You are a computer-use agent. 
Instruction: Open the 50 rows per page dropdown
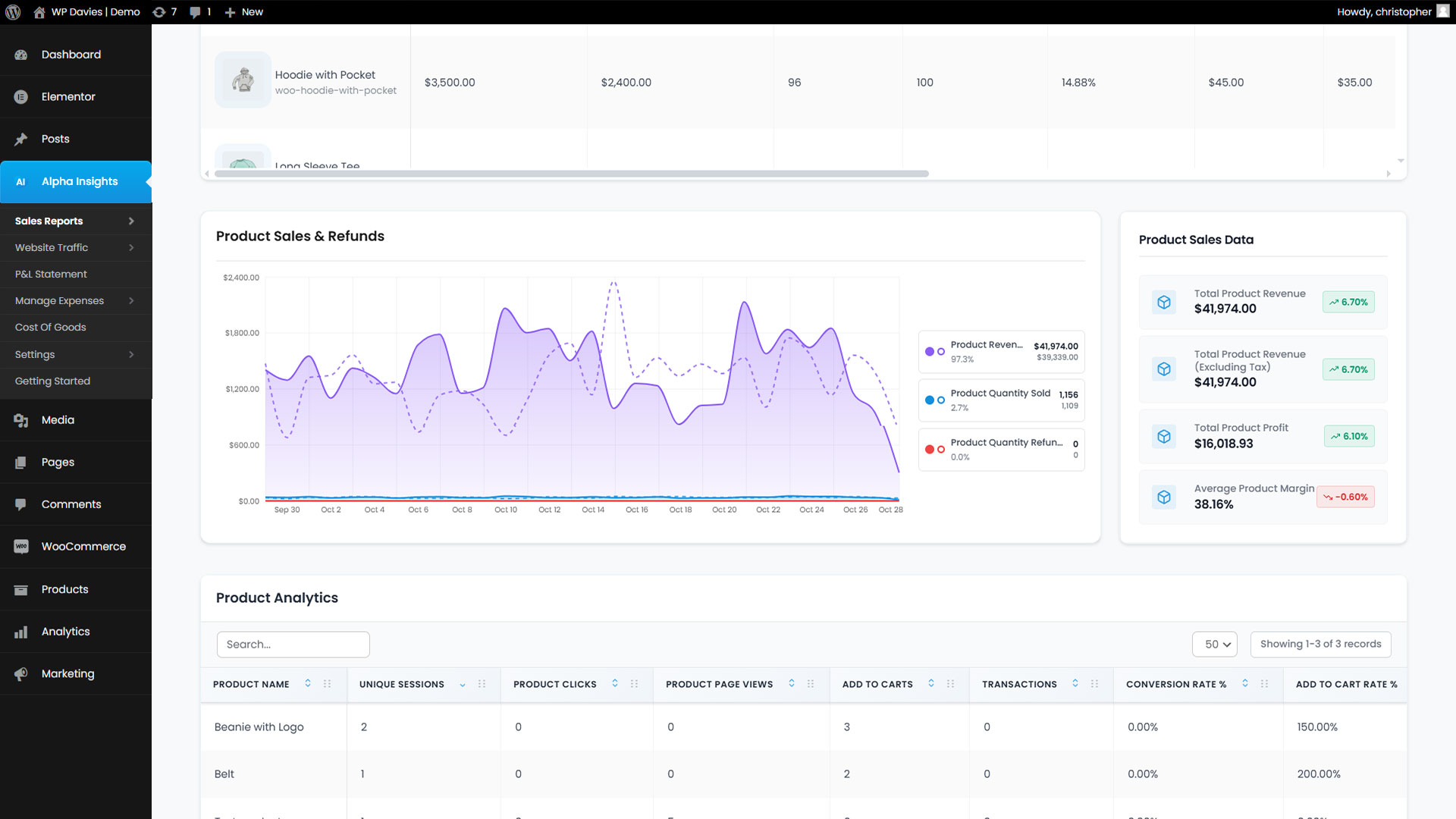[1215, 645]
